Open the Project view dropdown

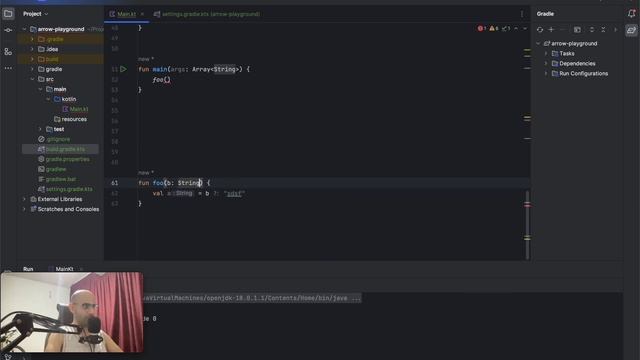coord(36,14)
